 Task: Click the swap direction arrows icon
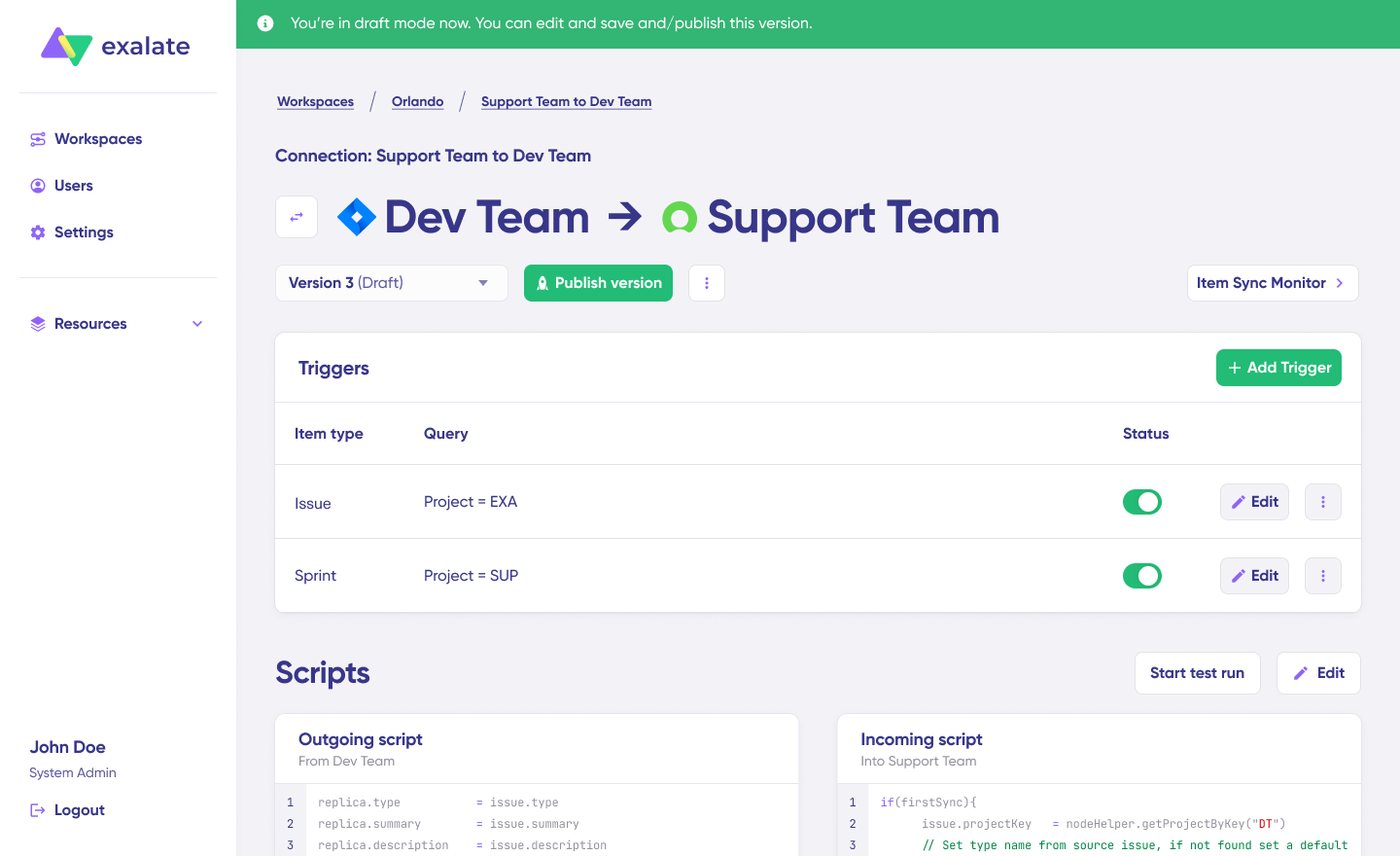click(x=297, y=217)
